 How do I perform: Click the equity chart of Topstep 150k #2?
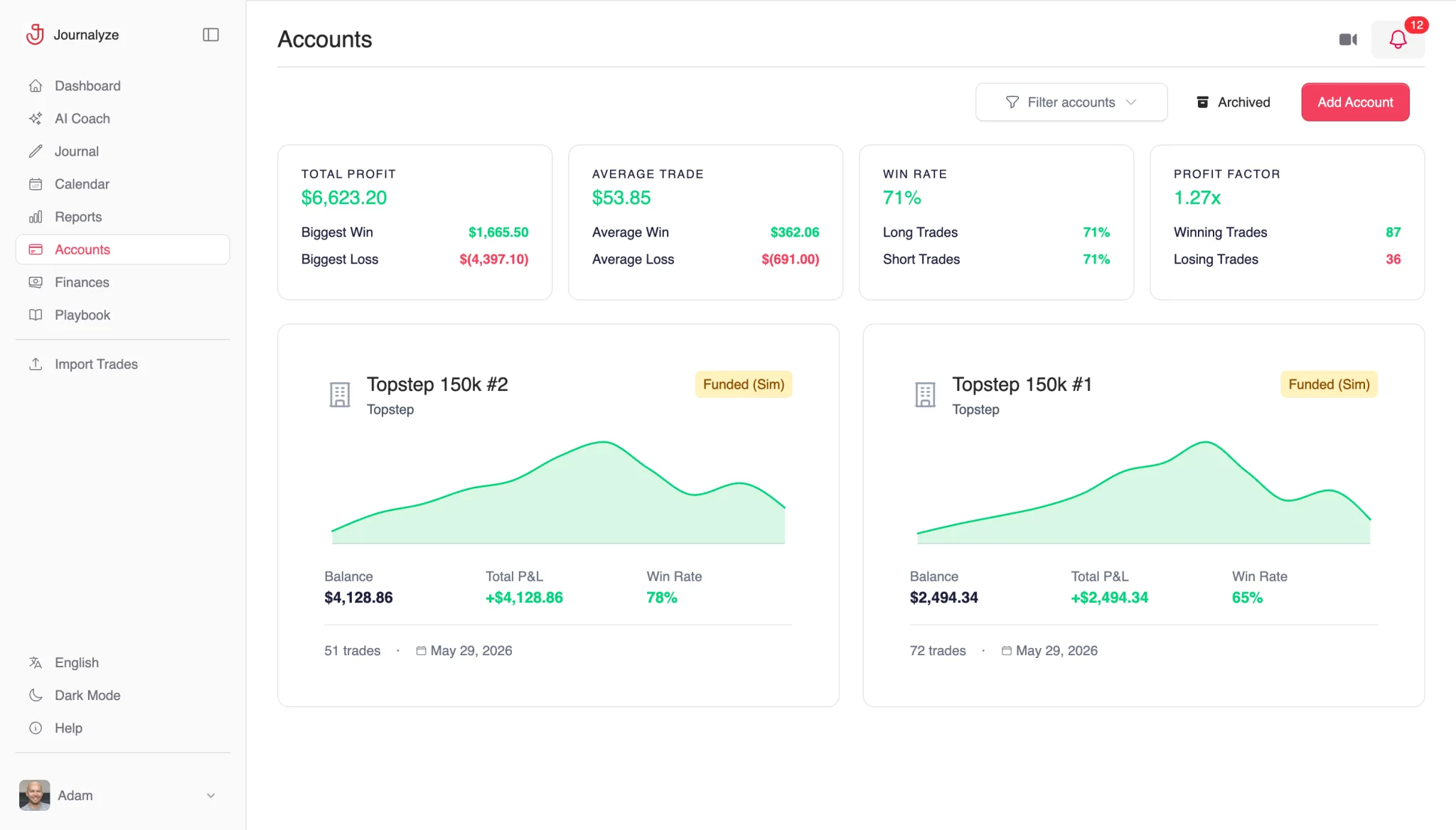[558, 492]
